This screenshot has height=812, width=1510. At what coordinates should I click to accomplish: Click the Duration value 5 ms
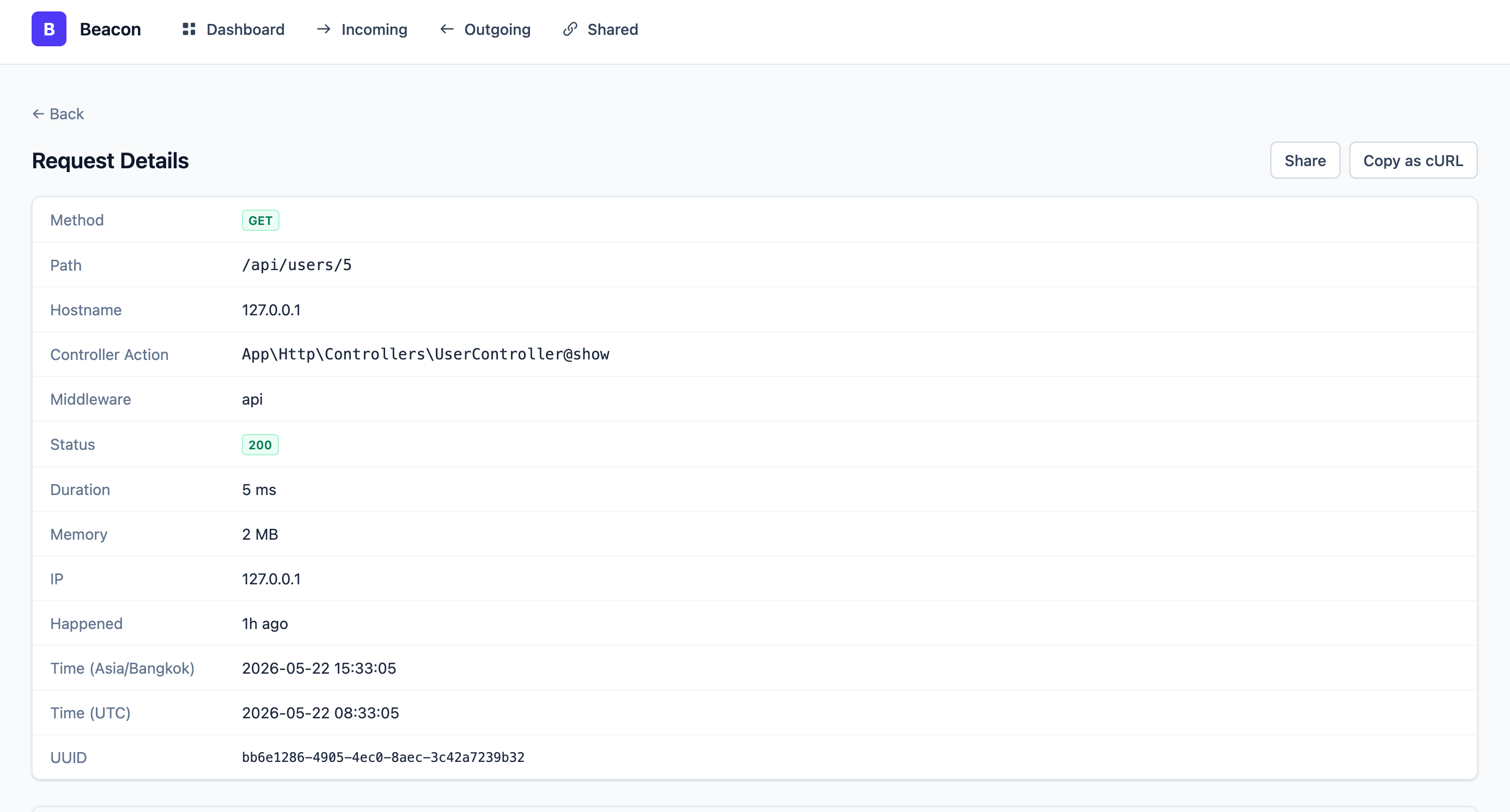click(259, 490)
